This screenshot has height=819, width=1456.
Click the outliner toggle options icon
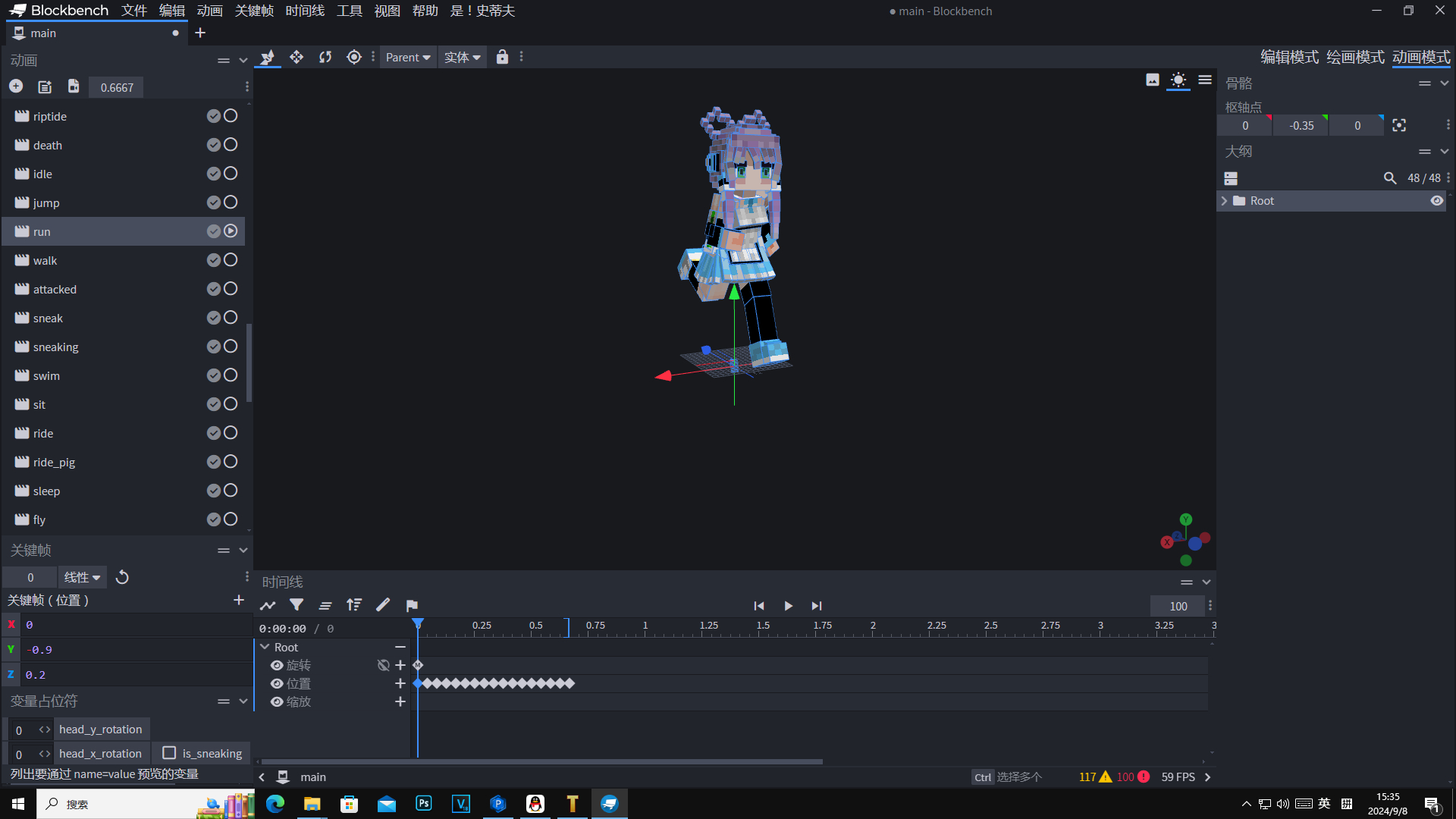1231,178
